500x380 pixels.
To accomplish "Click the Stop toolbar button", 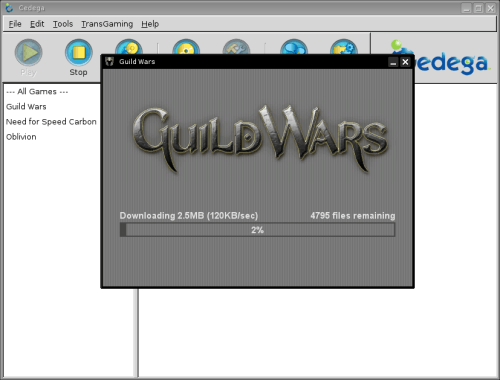I will [79, 57].
